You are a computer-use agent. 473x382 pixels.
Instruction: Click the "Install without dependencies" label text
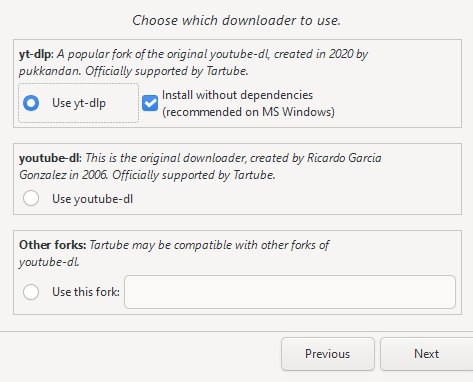point(238,95)
